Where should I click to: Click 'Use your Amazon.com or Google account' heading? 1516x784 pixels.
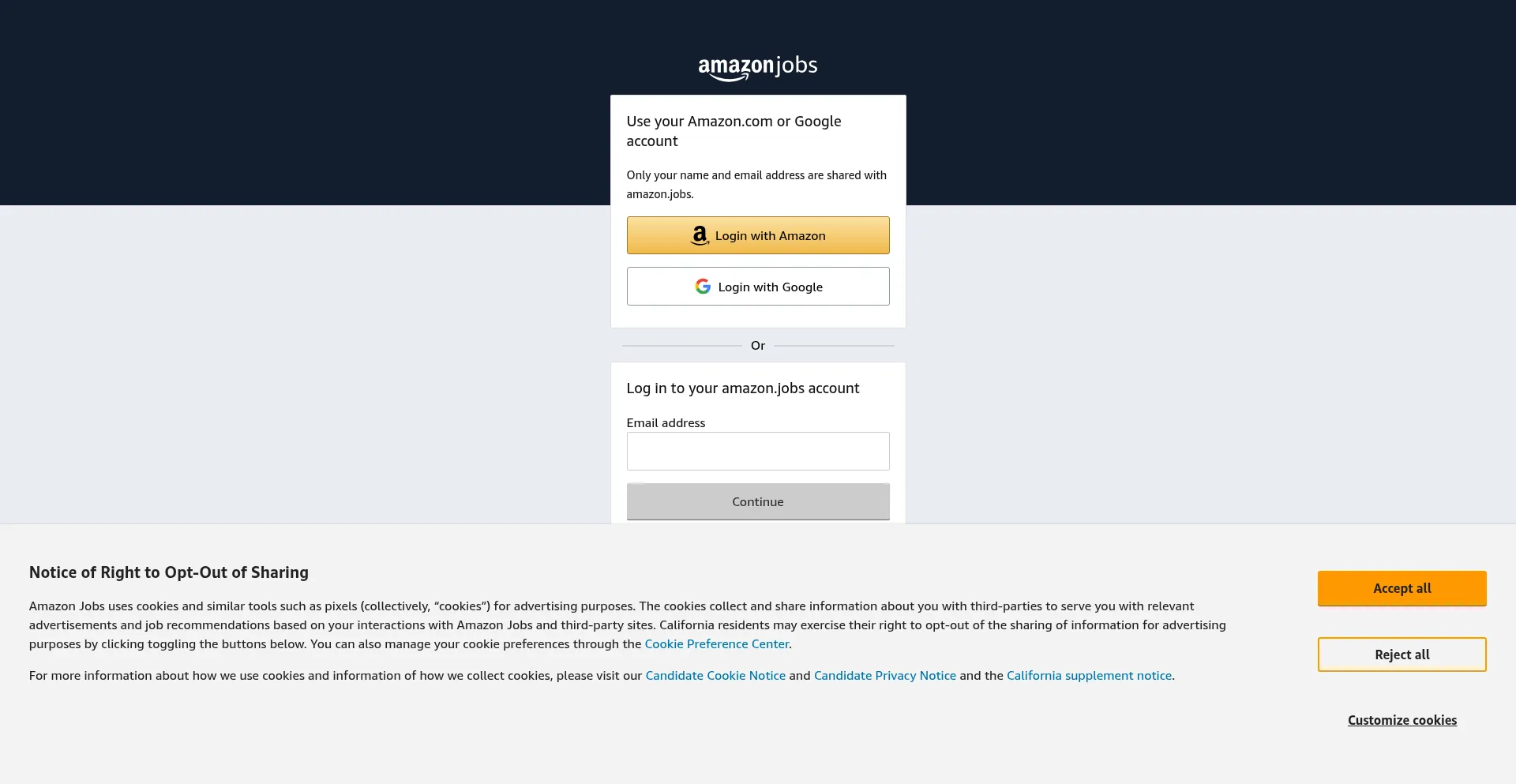pyautogui.click(x=734, y=131)
